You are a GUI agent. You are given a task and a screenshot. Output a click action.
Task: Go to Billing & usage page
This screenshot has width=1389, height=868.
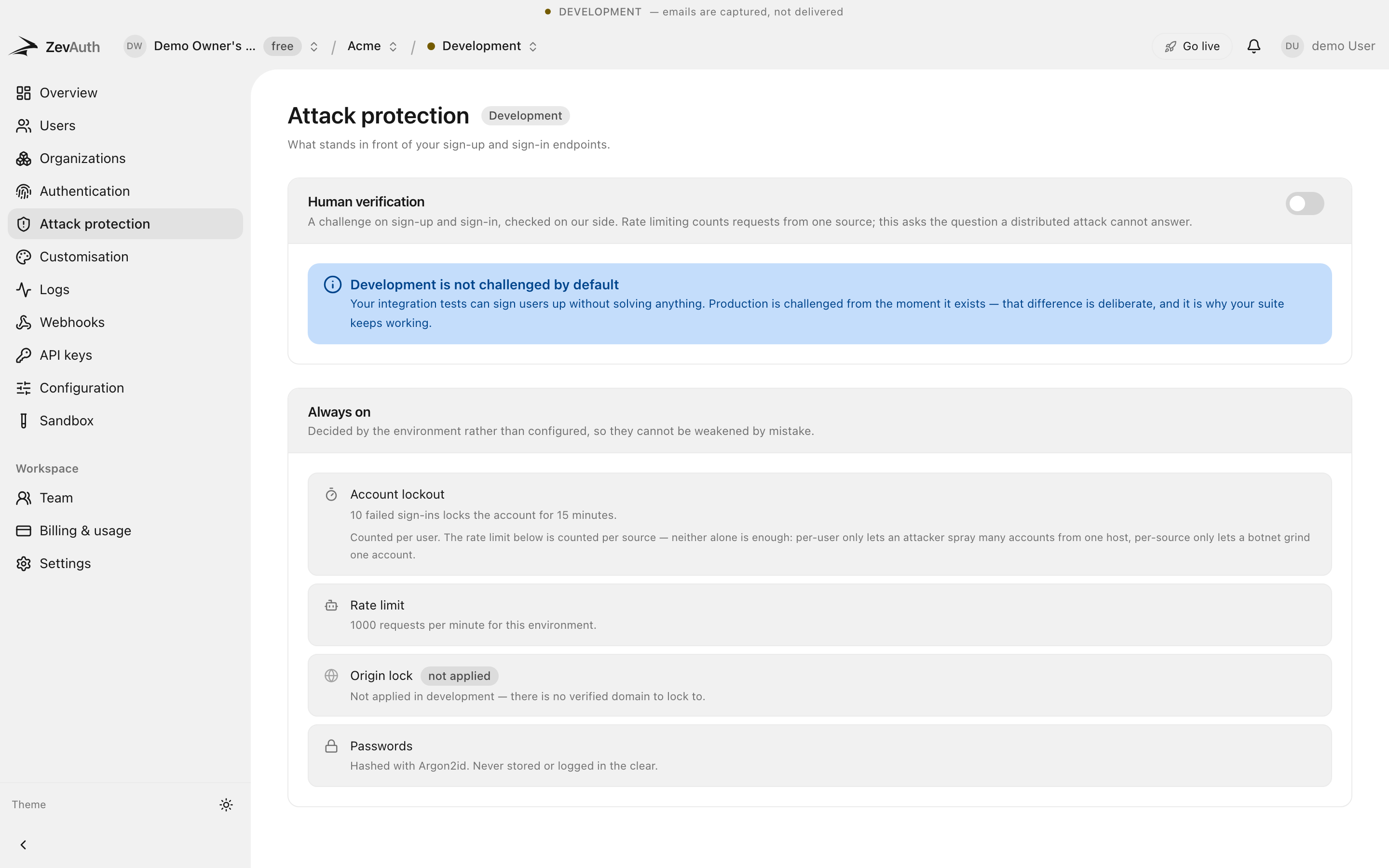[x=125, y=530]
